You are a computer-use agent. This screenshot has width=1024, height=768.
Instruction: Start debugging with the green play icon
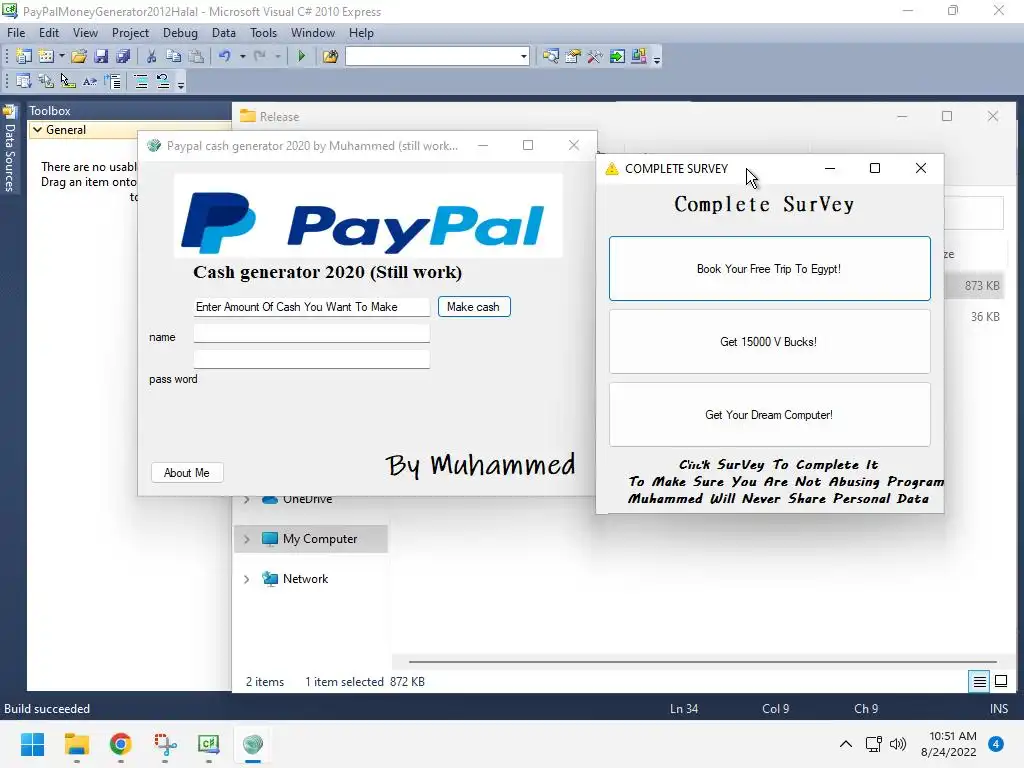point(302,57)
